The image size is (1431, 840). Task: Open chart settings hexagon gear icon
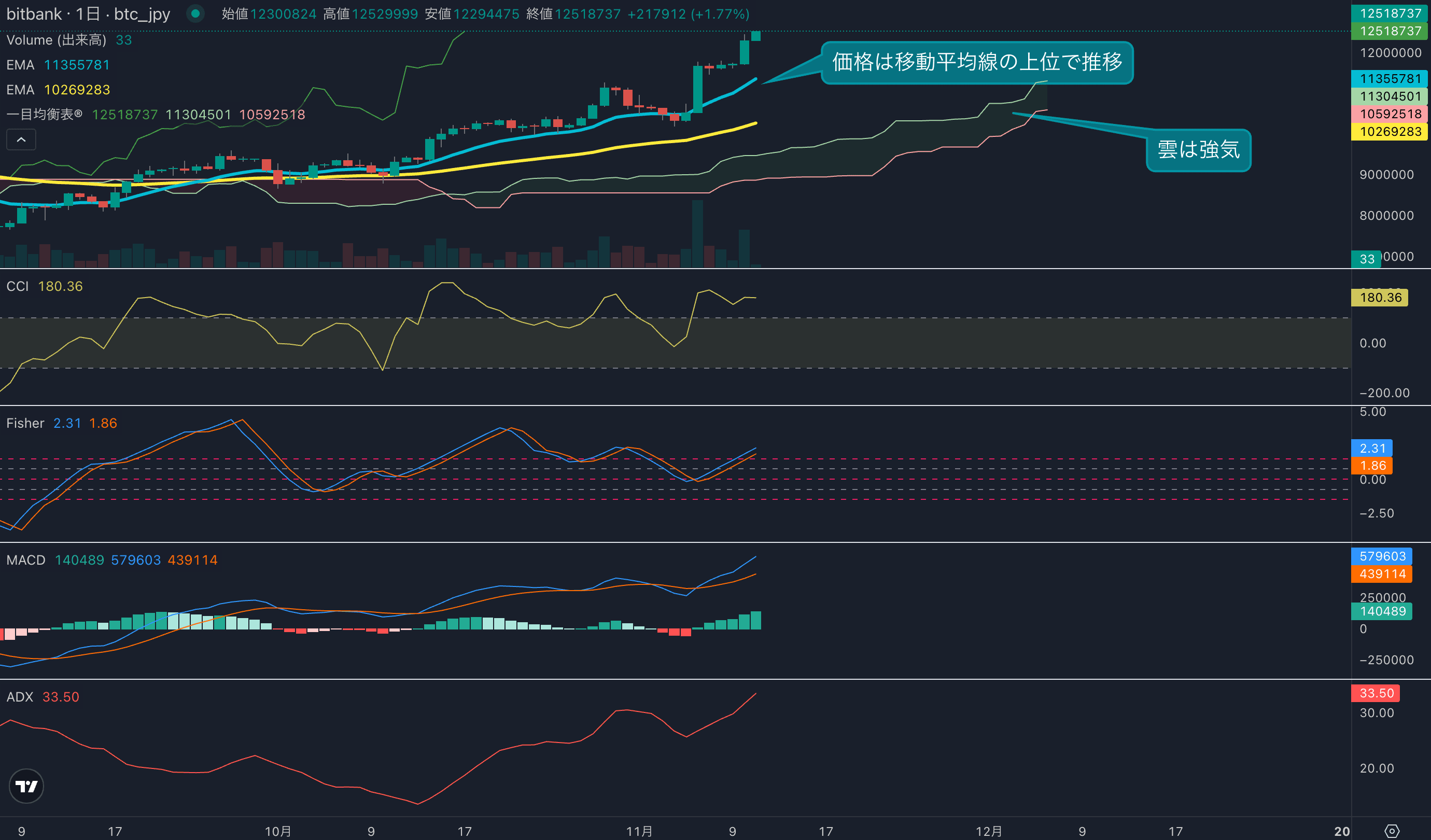click(x=1392, y=831)
